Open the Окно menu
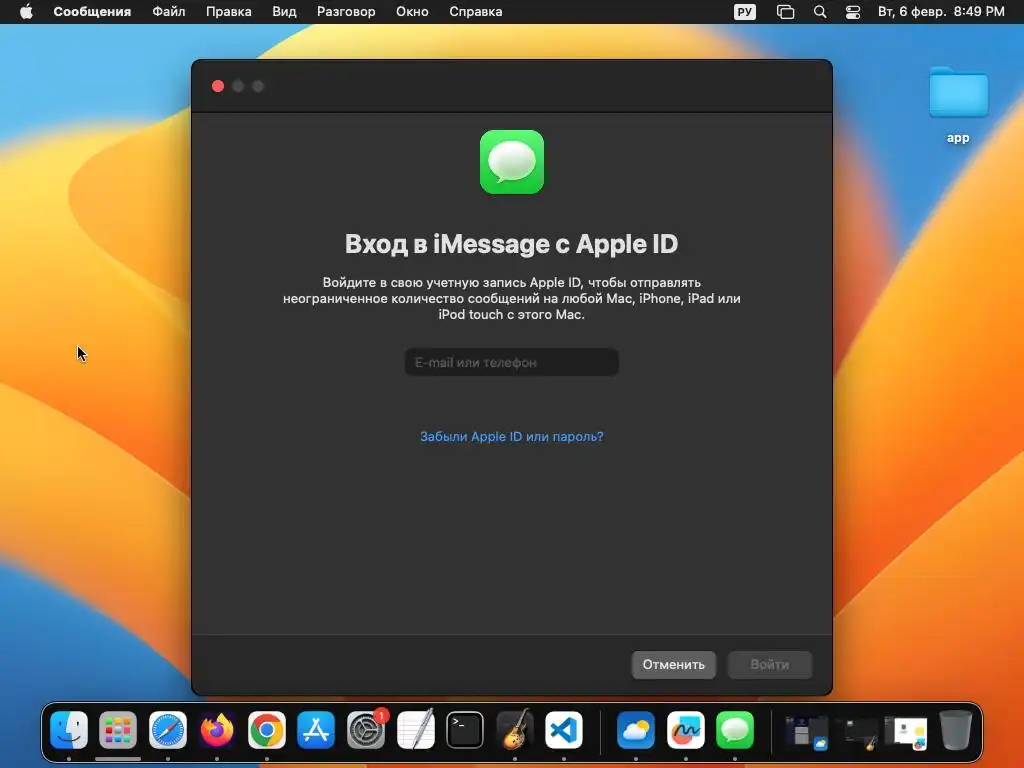The image size is (1024, 768). tap(412, 12)
